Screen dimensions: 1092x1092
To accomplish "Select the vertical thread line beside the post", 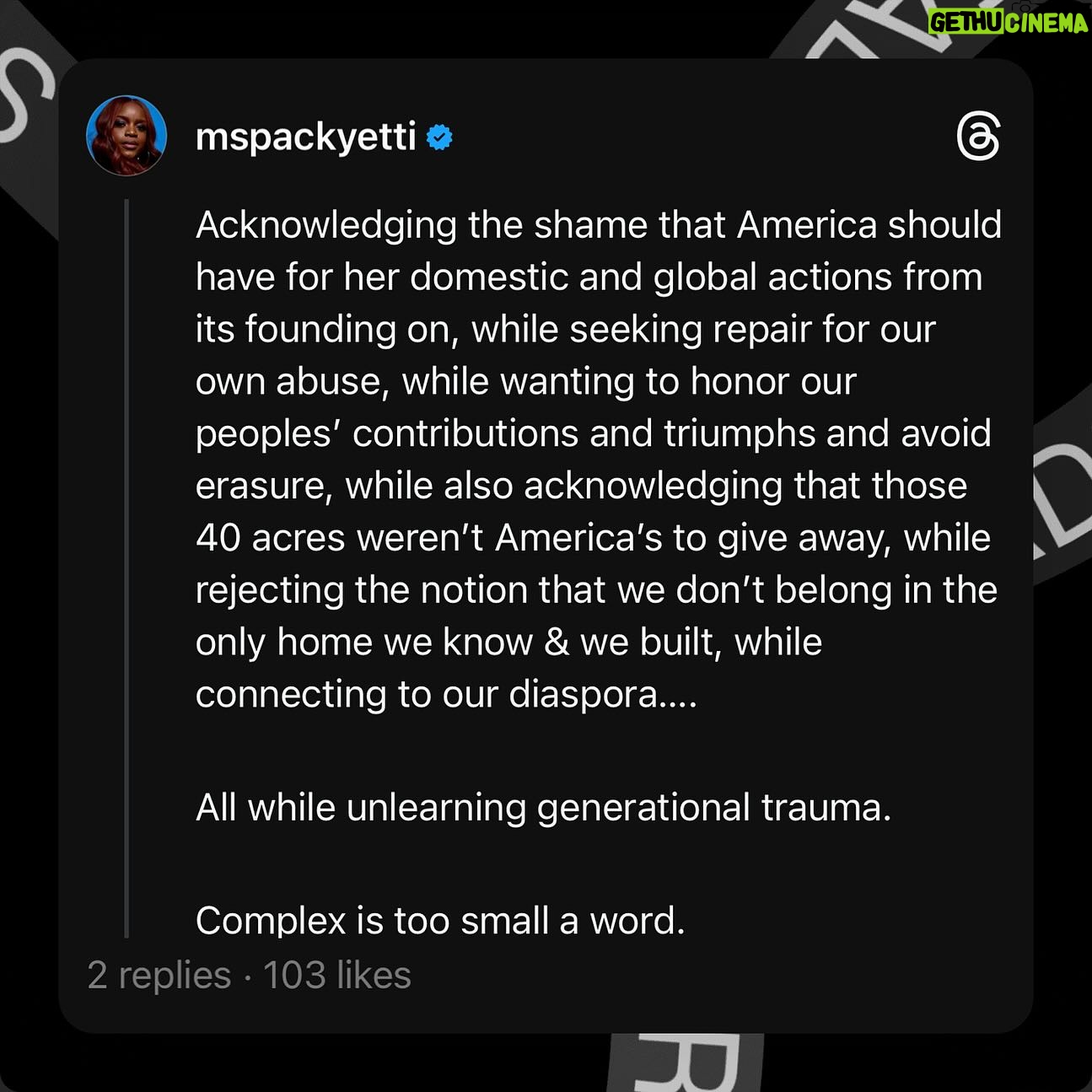I will [x=126, y=568].
